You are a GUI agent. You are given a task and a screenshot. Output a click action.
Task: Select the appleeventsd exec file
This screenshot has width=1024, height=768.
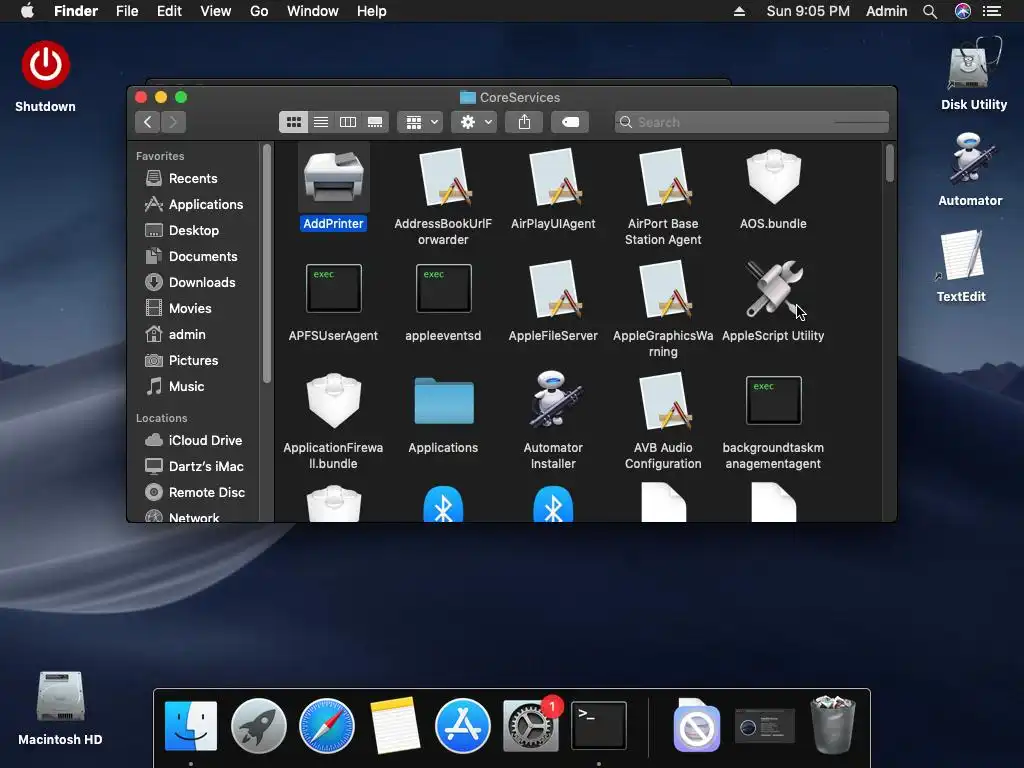tap(443, 288)
